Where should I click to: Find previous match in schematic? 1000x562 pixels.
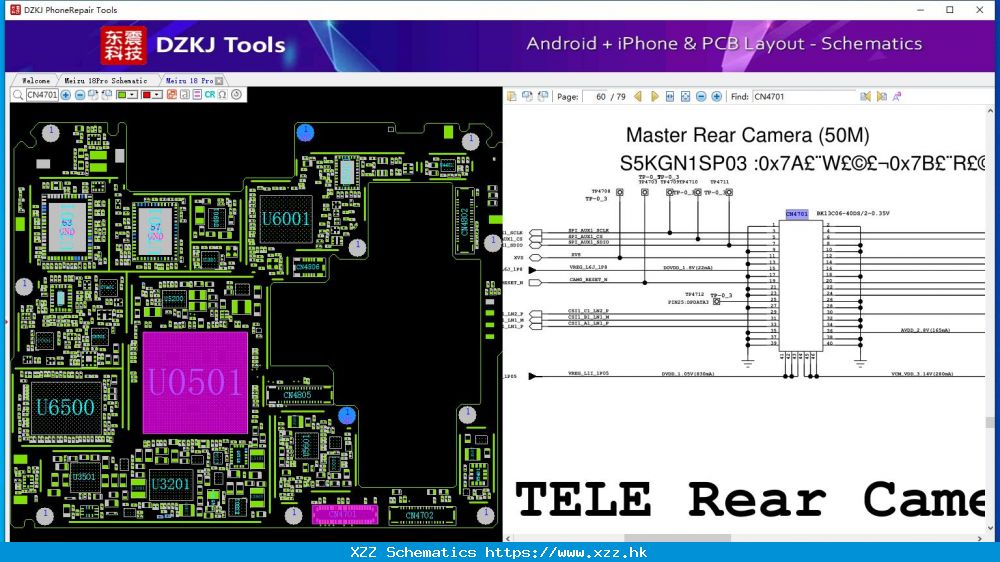[x=865, y=96]
